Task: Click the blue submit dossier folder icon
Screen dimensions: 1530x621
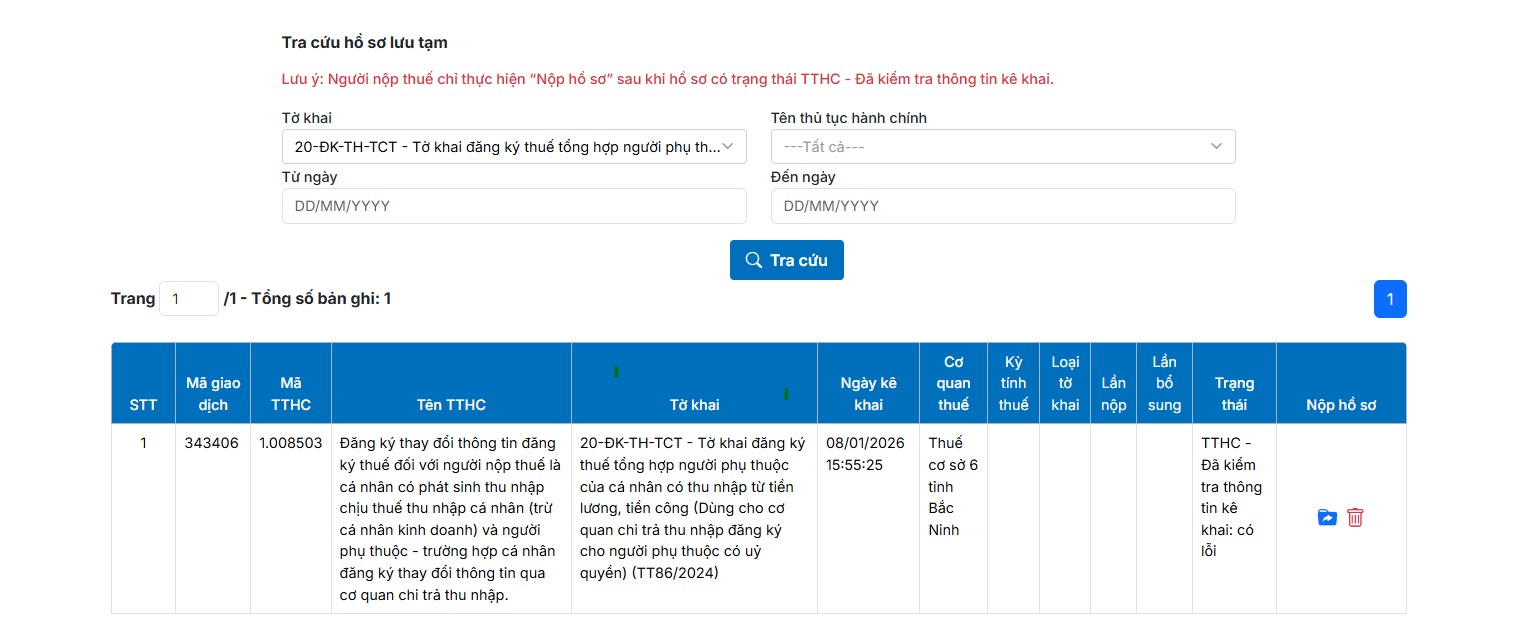Action: click(x=1327, y=518)
